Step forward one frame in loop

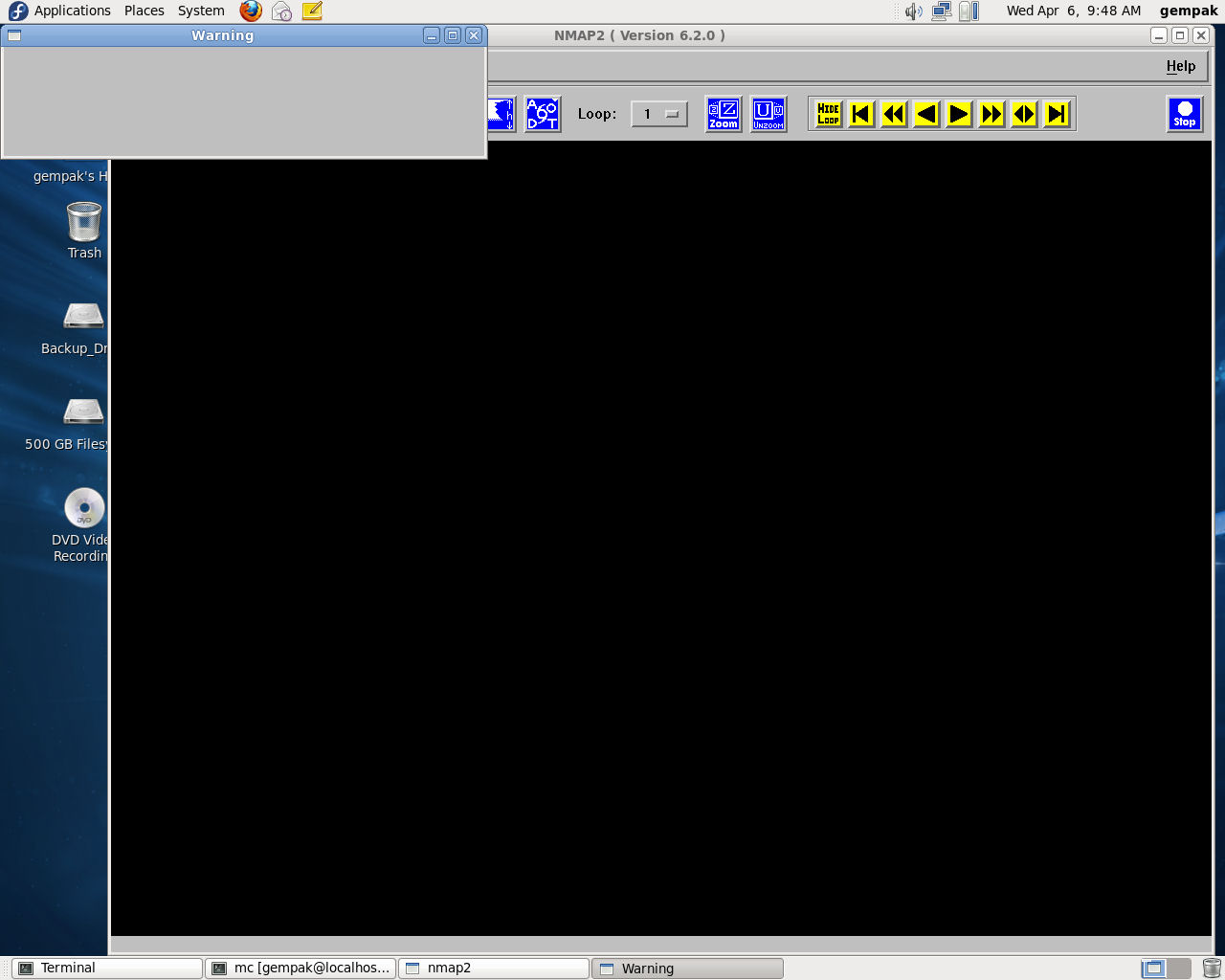[991, 114]
